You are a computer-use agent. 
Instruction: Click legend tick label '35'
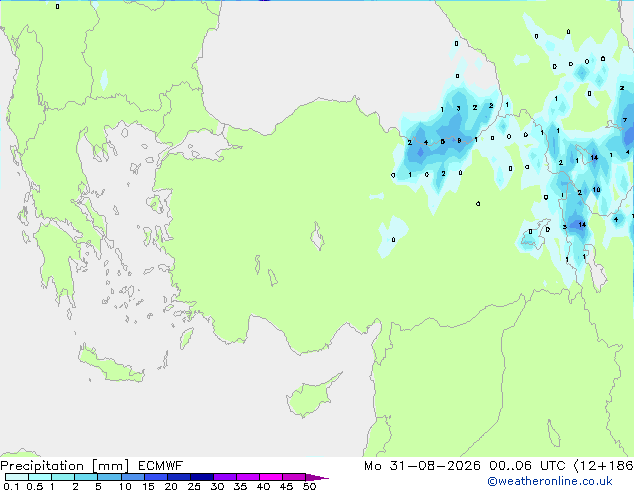point(240,486)
